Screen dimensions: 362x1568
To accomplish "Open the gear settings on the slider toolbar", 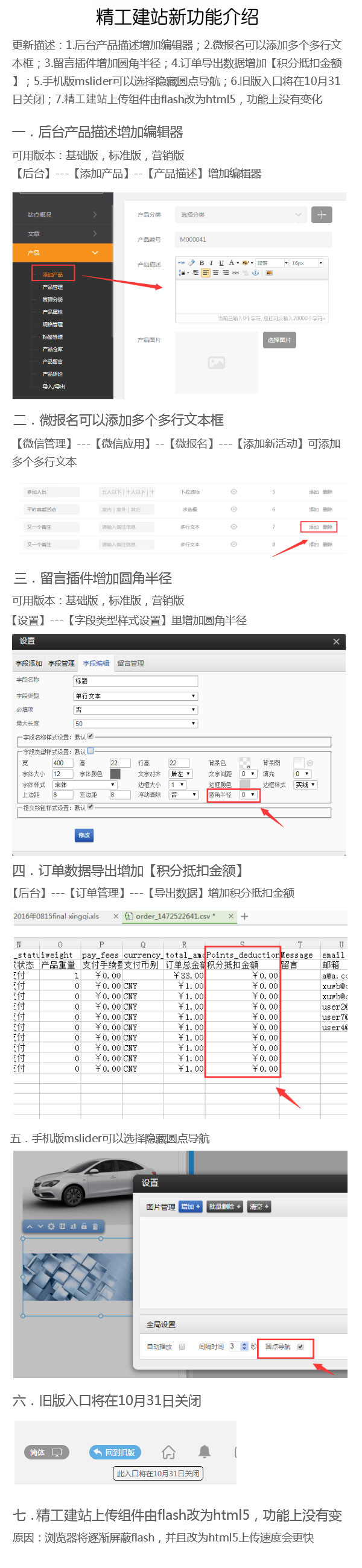I will click(x=51, y=1227).
